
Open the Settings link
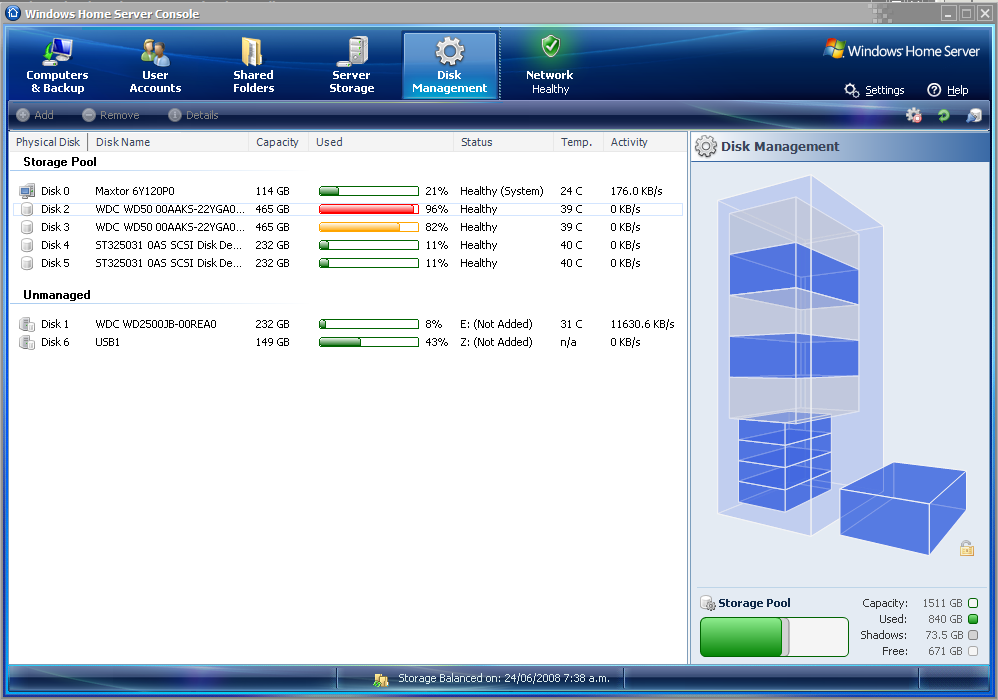pos(875,90)
